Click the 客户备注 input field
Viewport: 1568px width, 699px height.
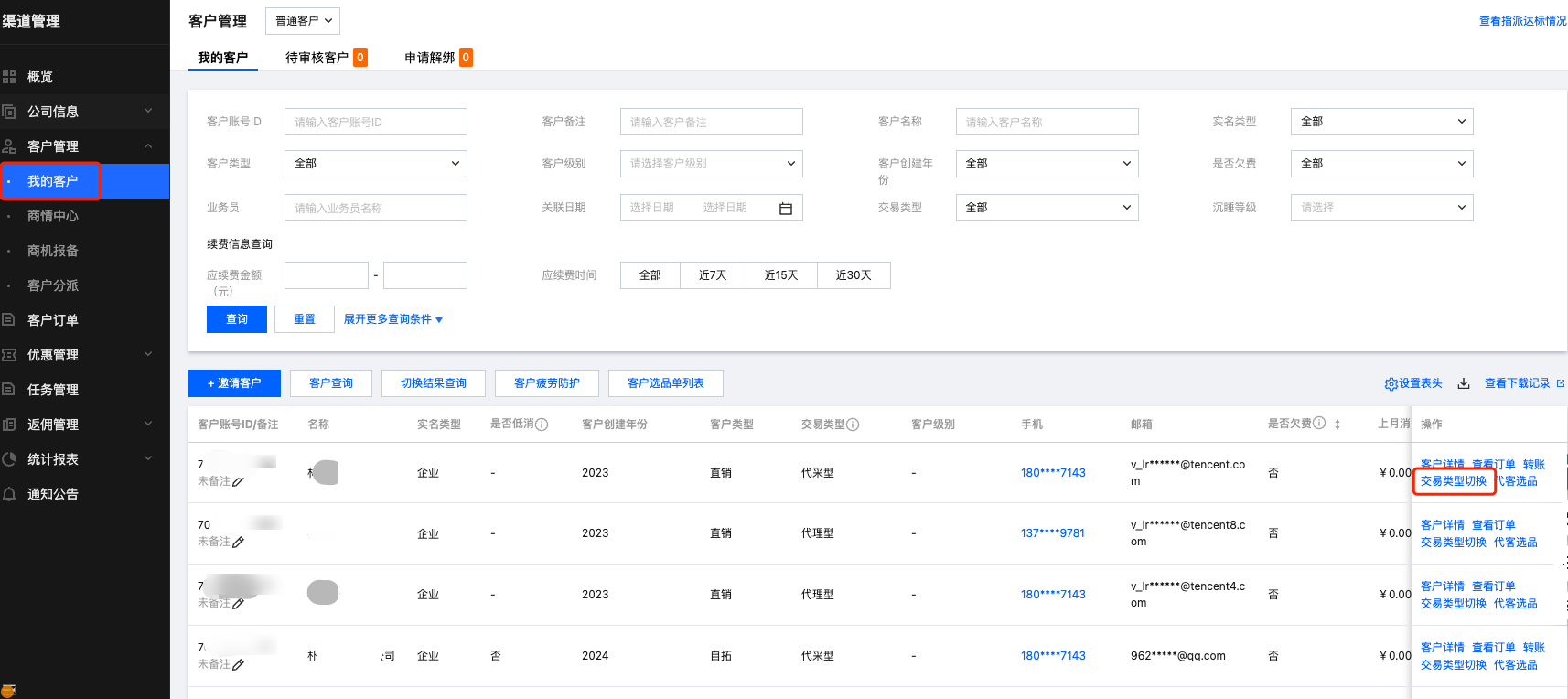click(x=712, y=122)
